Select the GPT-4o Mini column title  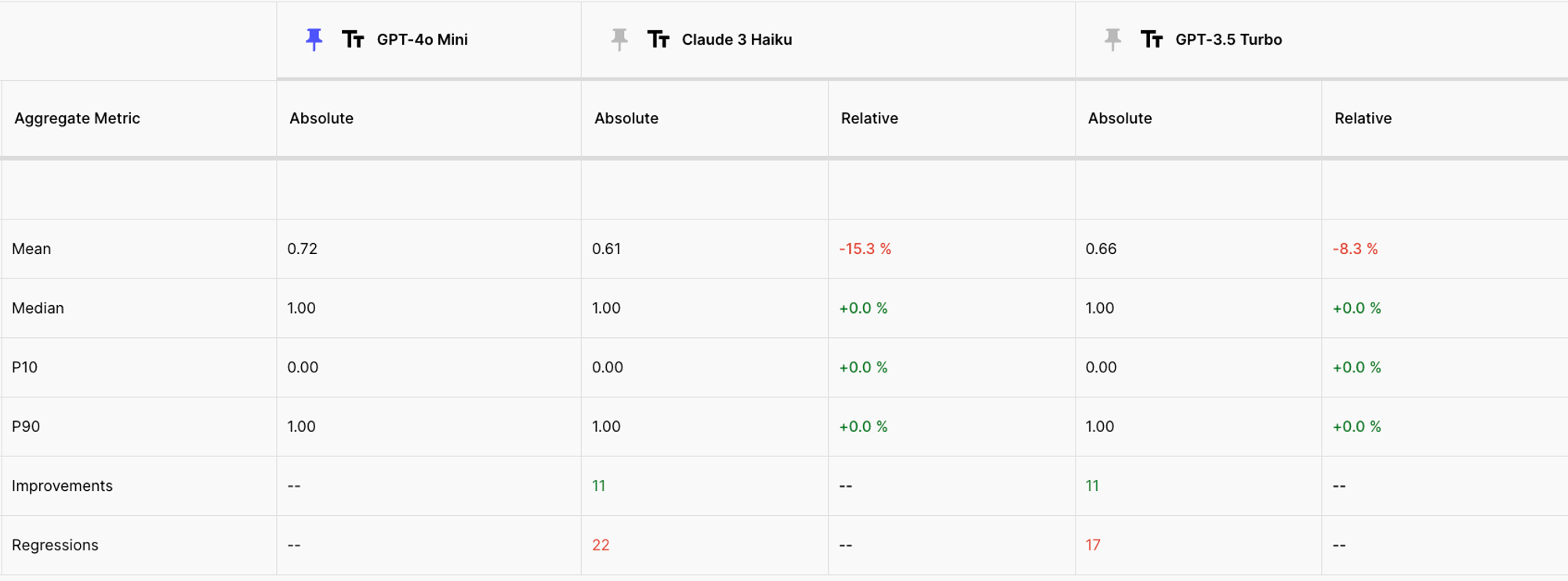point(422,39)
